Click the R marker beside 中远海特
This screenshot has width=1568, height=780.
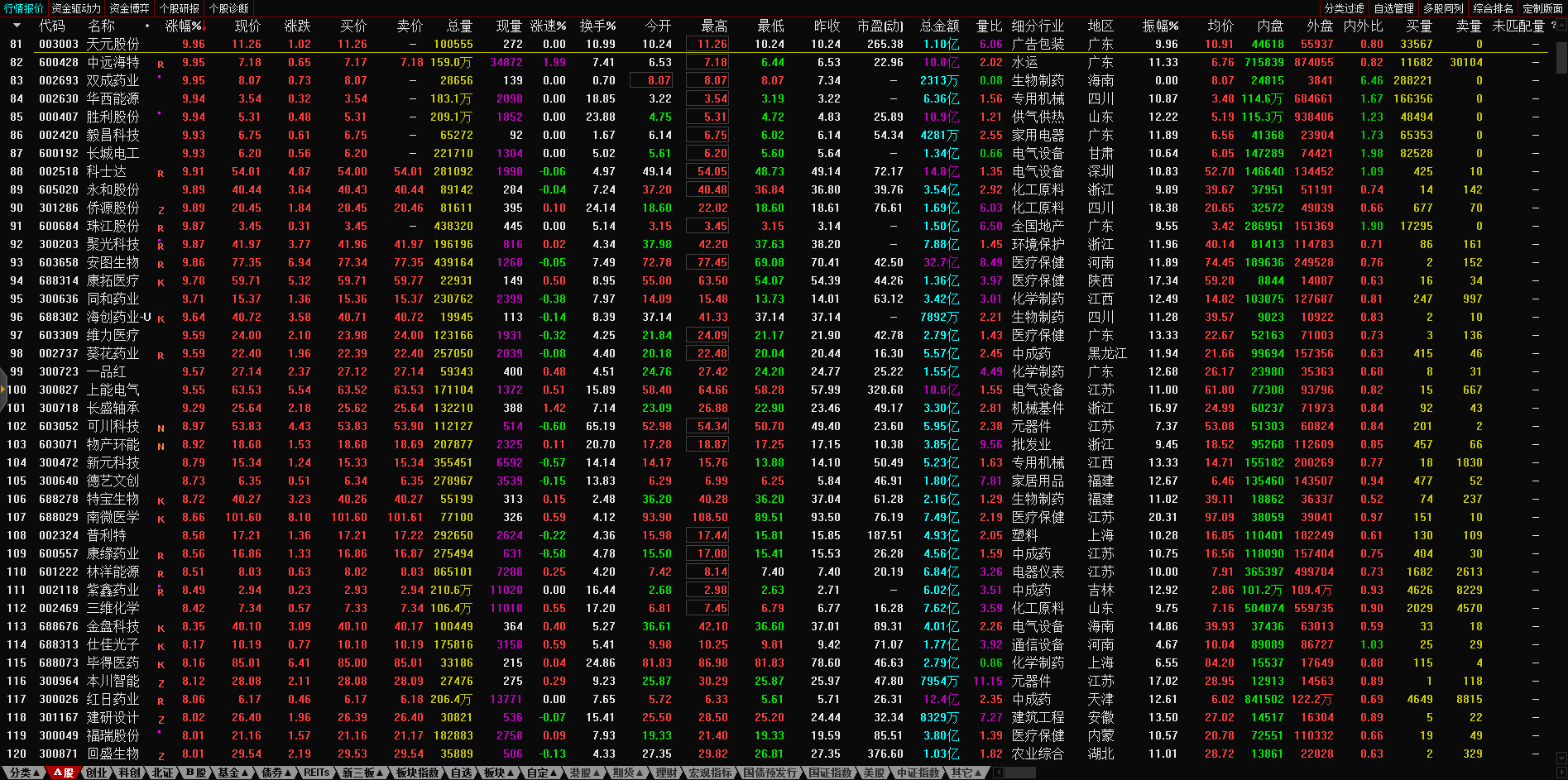click(161, 64)
